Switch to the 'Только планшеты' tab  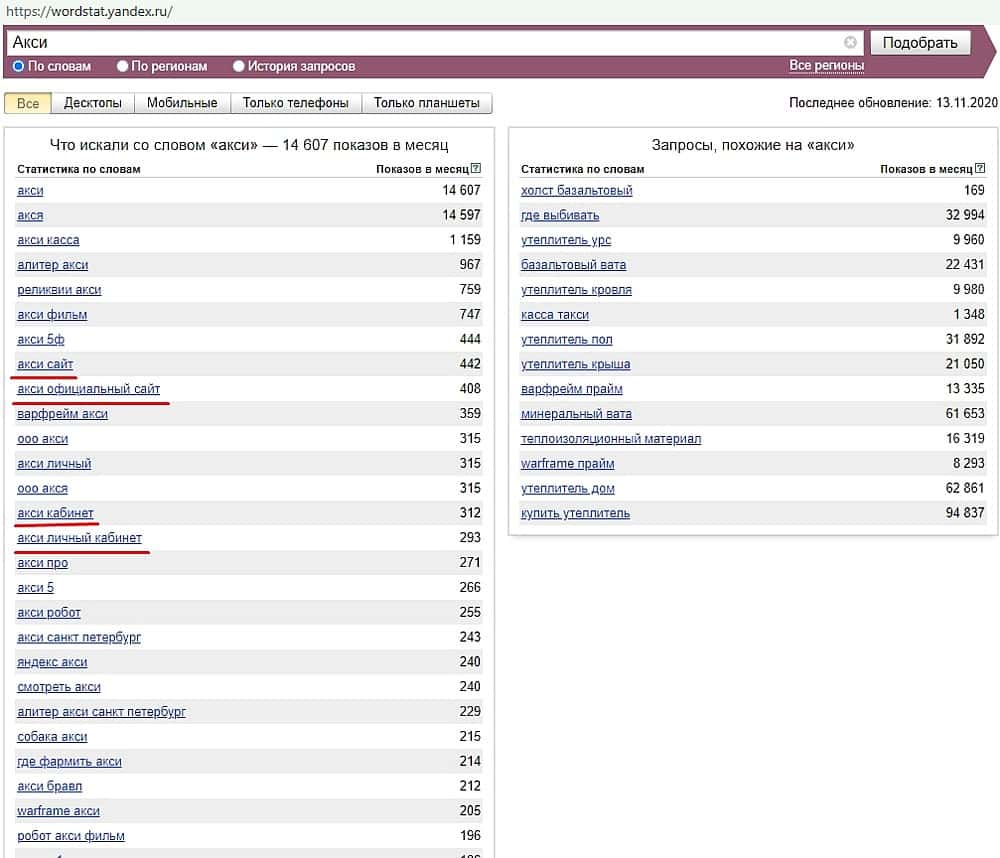pyautogui.click(x=426, y=103)
